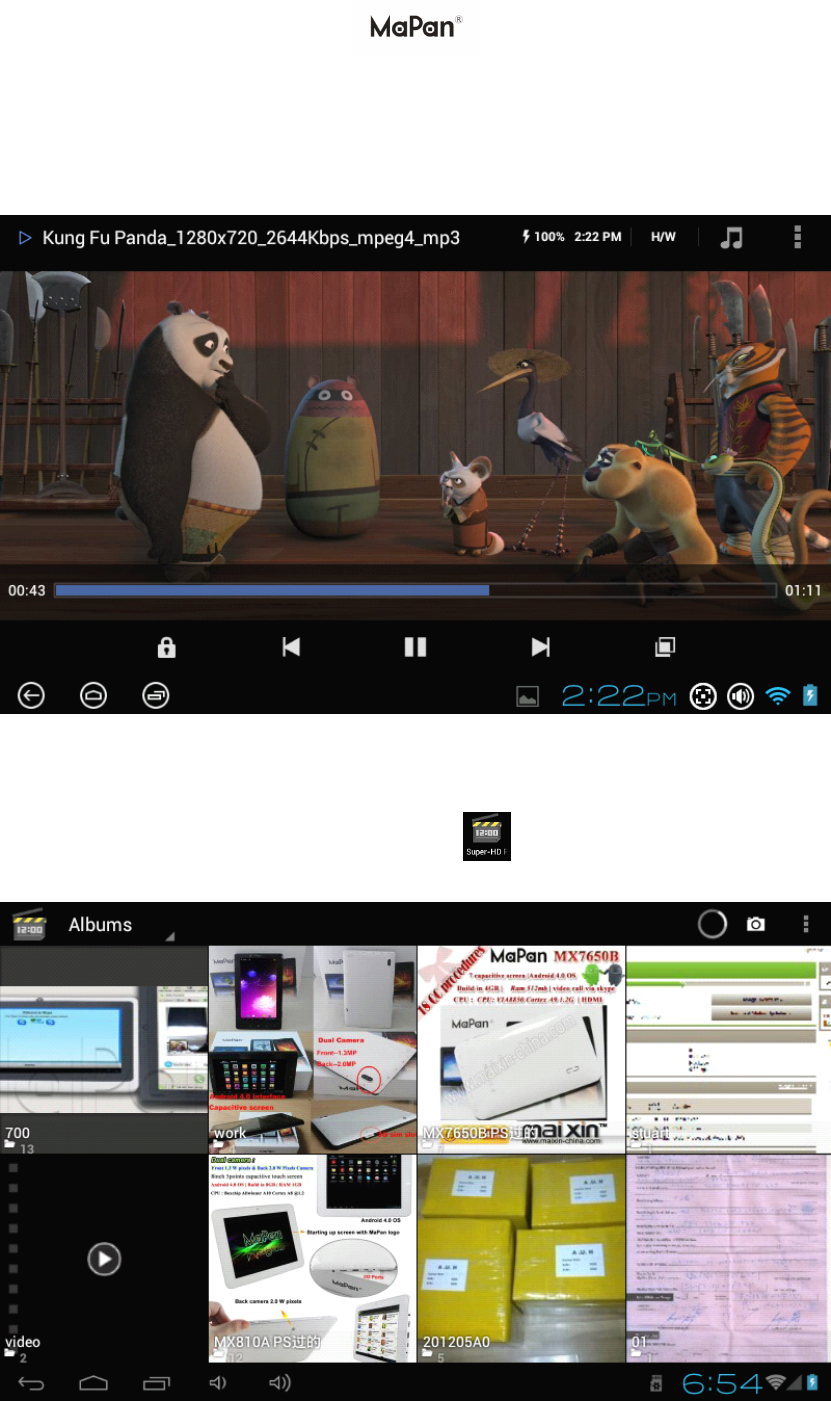Open Wi-Fi status beside the 2:22 clock

pos(777,695)
